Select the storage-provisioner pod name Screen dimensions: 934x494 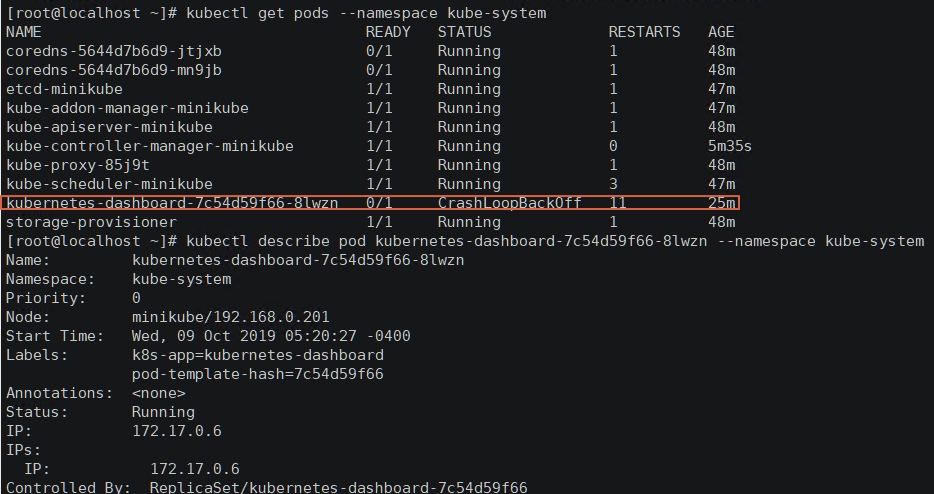tap(92, 222)
